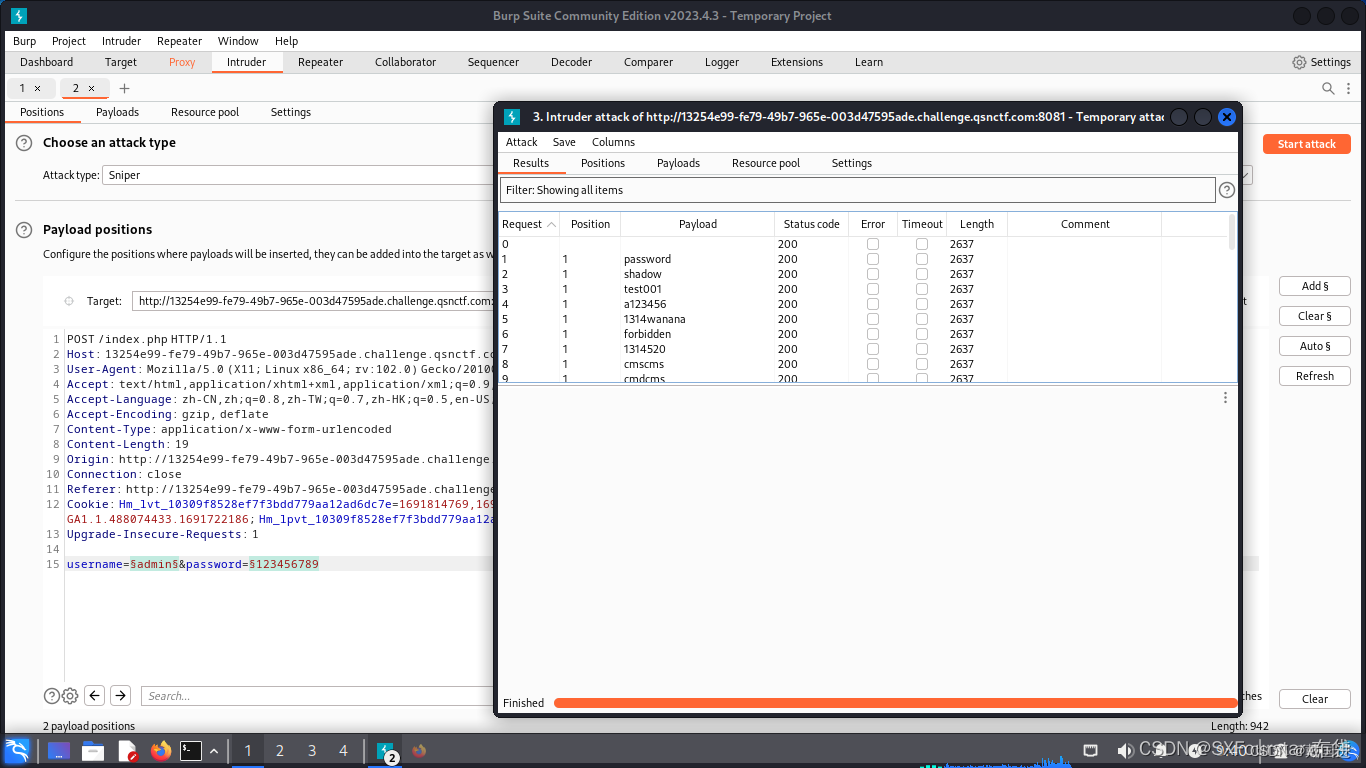
Task: Open the text editor taskbar icon
Action: point(127,750)
